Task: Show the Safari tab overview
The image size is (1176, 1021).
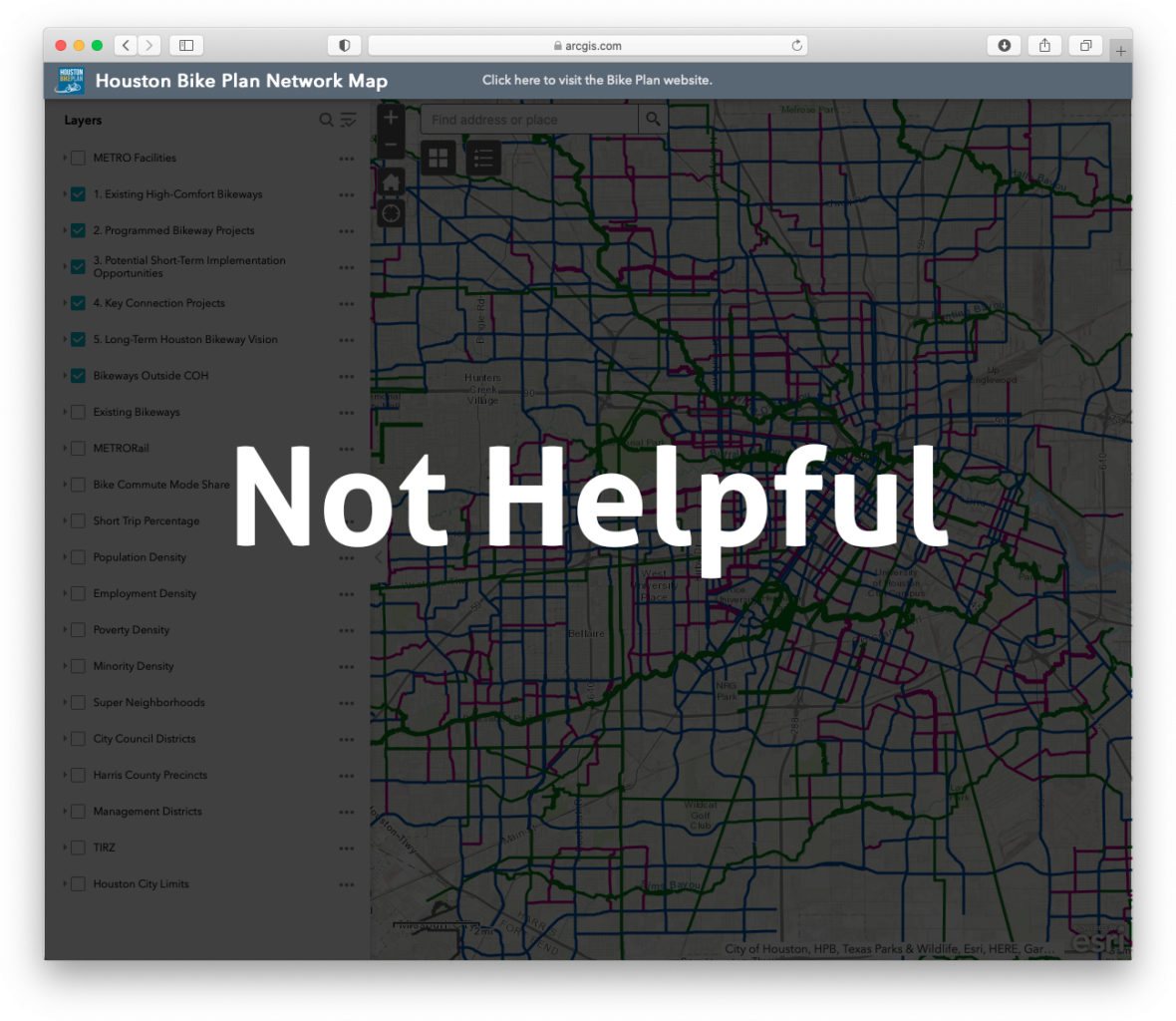Action: coord(1085,46)
